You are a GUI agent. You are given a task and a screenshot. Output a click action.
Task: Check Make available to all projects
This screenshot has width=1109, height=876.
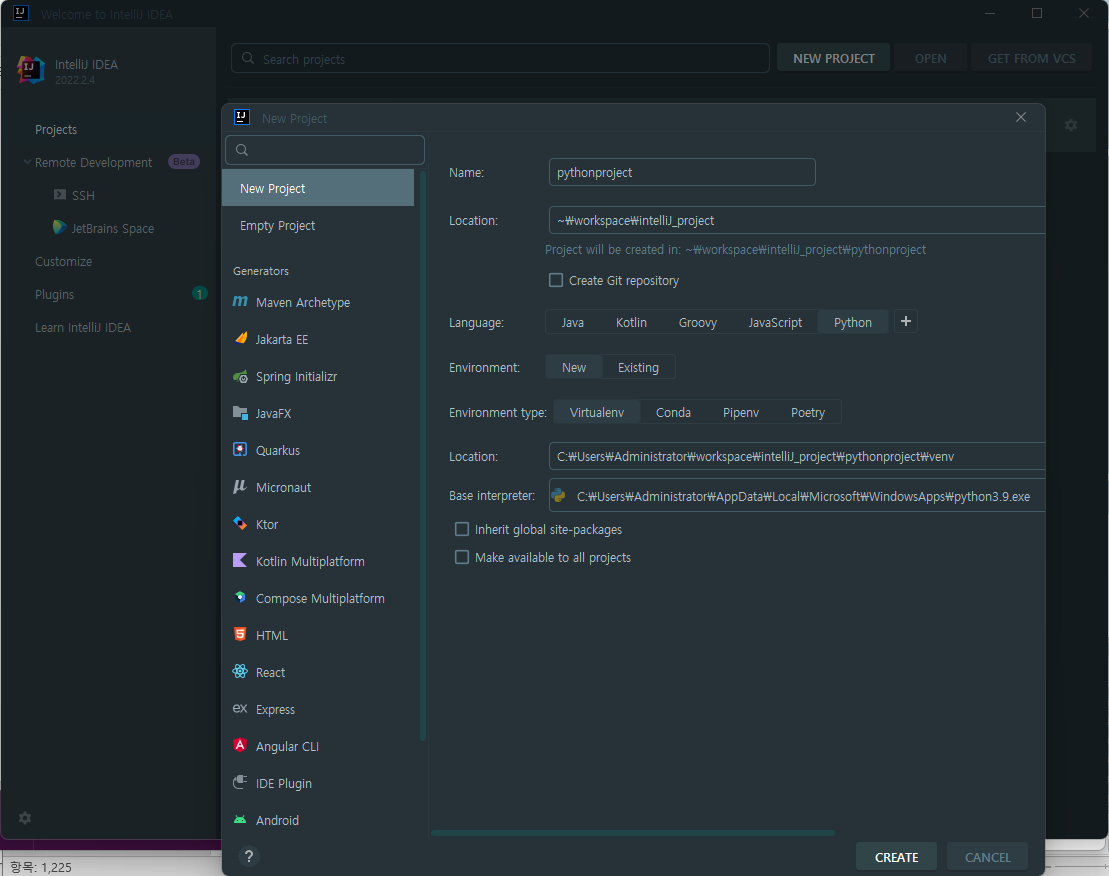(x=462, y=557)
